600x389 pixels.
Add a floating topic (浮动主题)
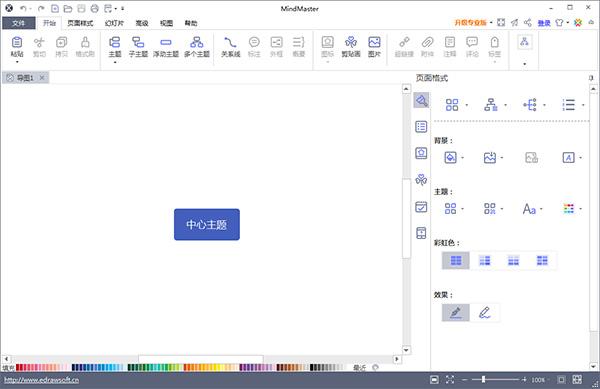tap(166, 47)
